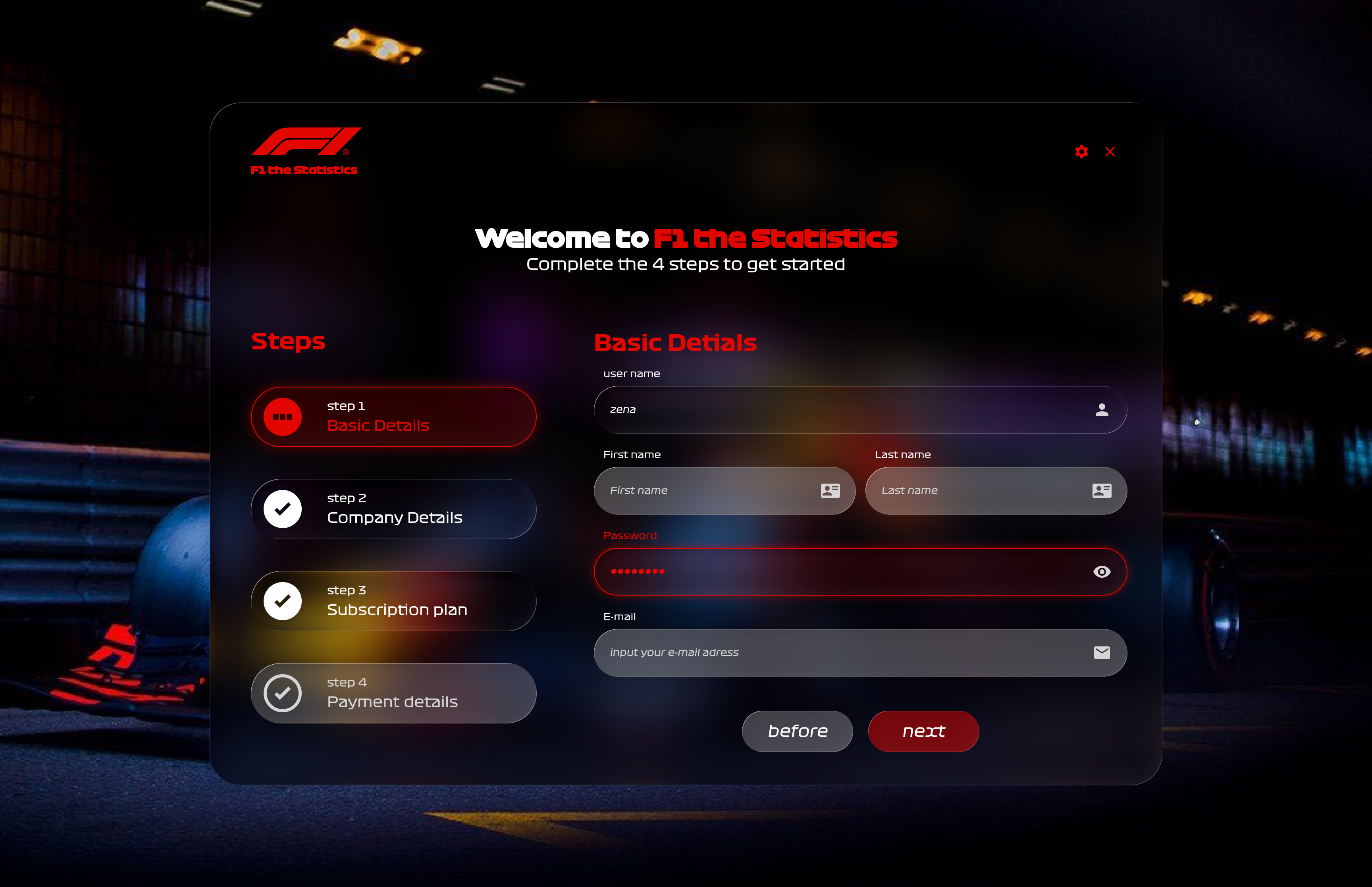The width and height of the screenshot is (1372, 887).
Task: Open settings via the red gear icon
Action: pyautogui.click(x=1081, y=152)
